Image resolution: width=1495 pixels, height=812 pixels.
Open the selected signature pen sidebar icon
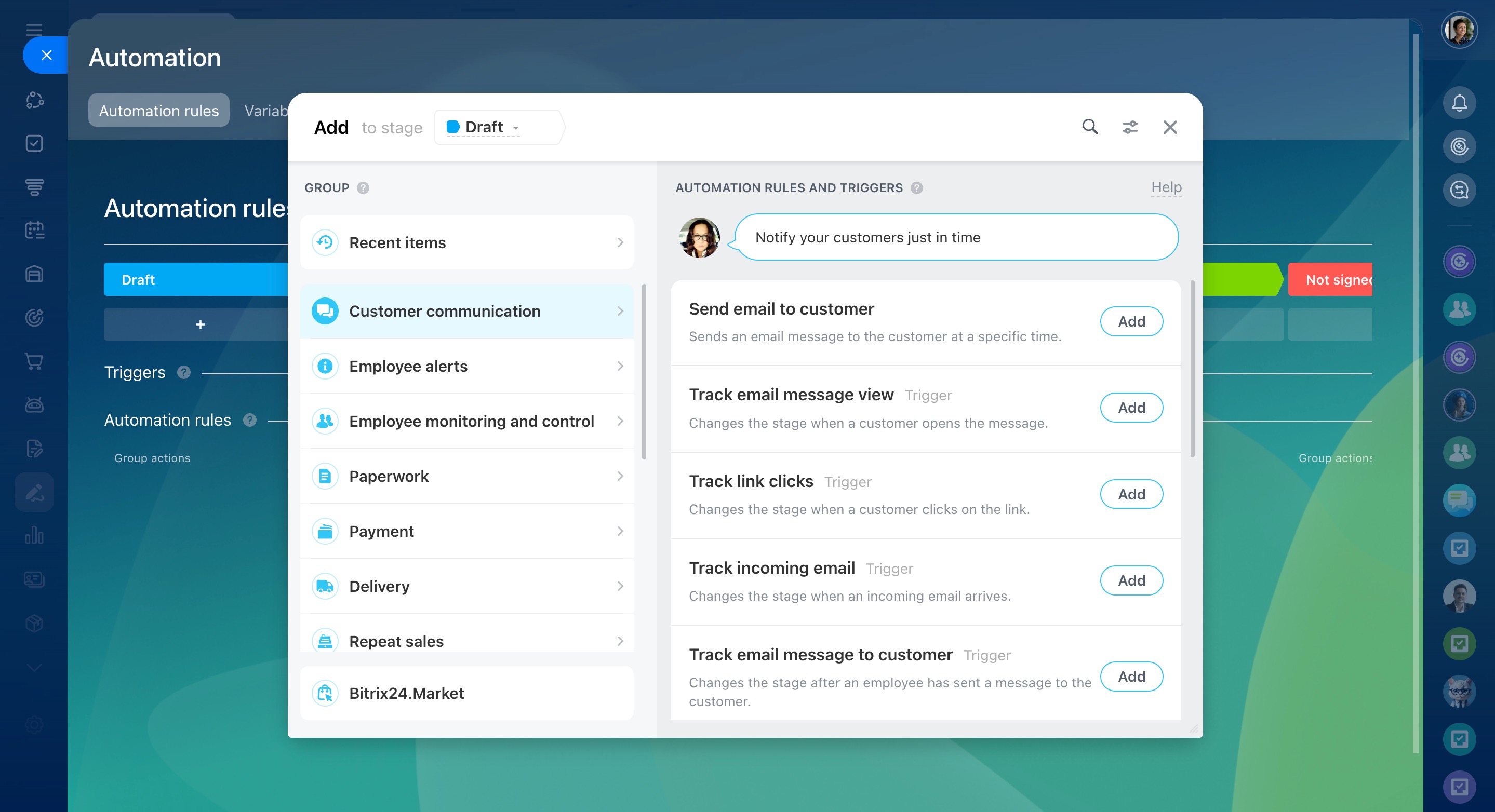(34, 492)
